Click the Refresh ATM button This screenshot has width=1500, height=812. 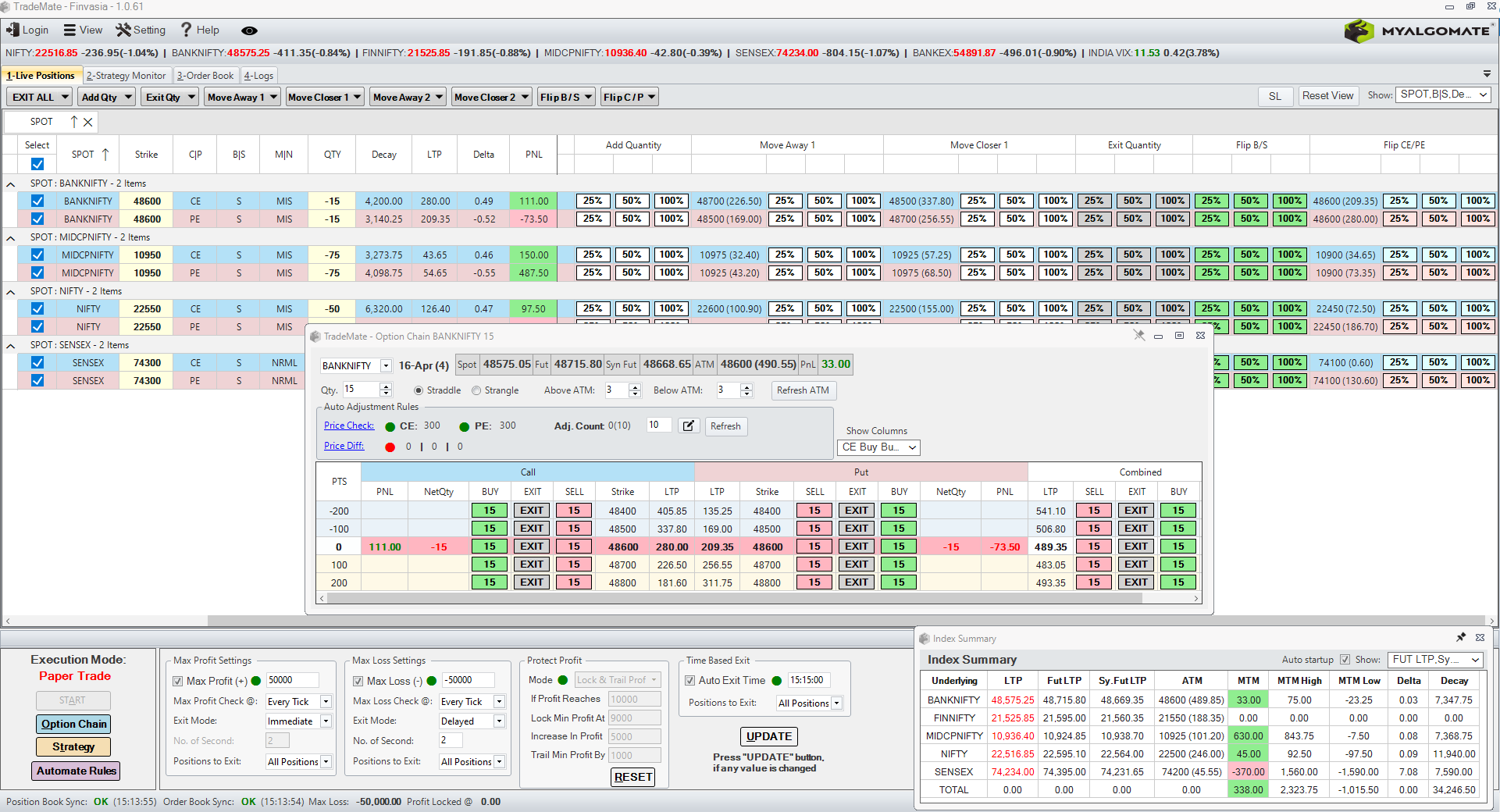(803, 390)
